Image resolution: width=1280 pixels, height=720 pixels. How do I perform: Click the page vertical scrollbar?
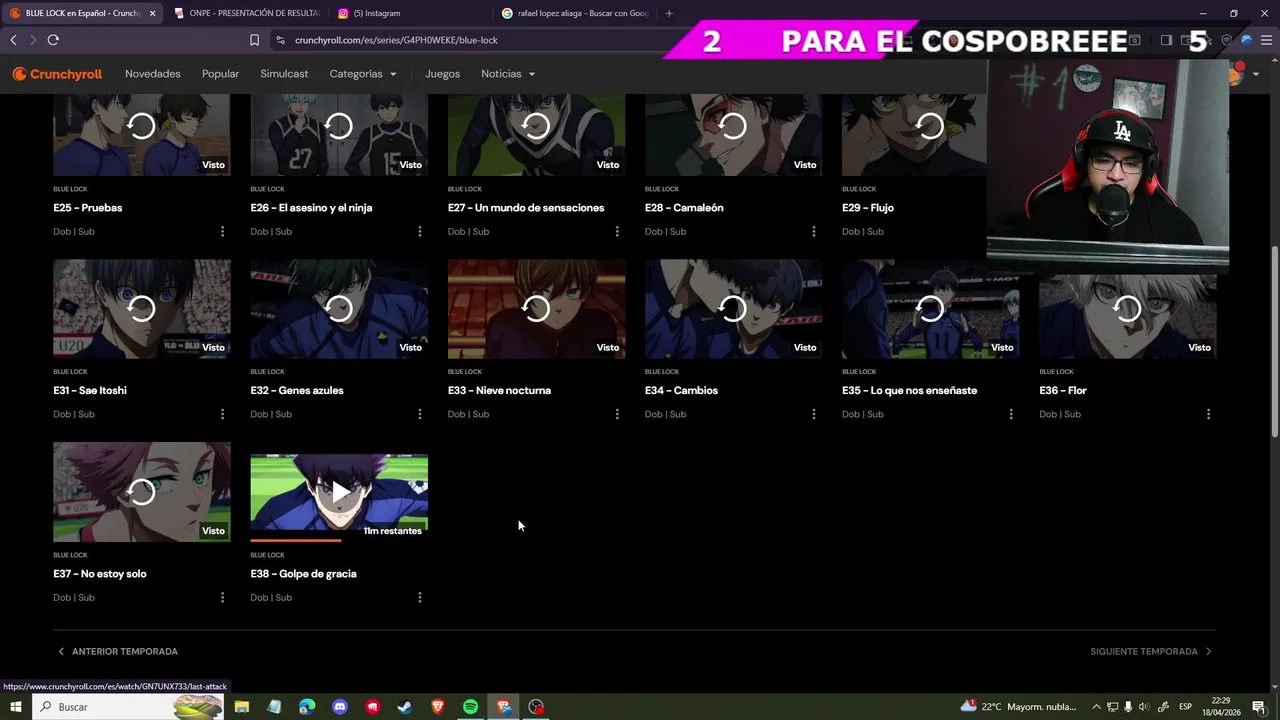1274,340
